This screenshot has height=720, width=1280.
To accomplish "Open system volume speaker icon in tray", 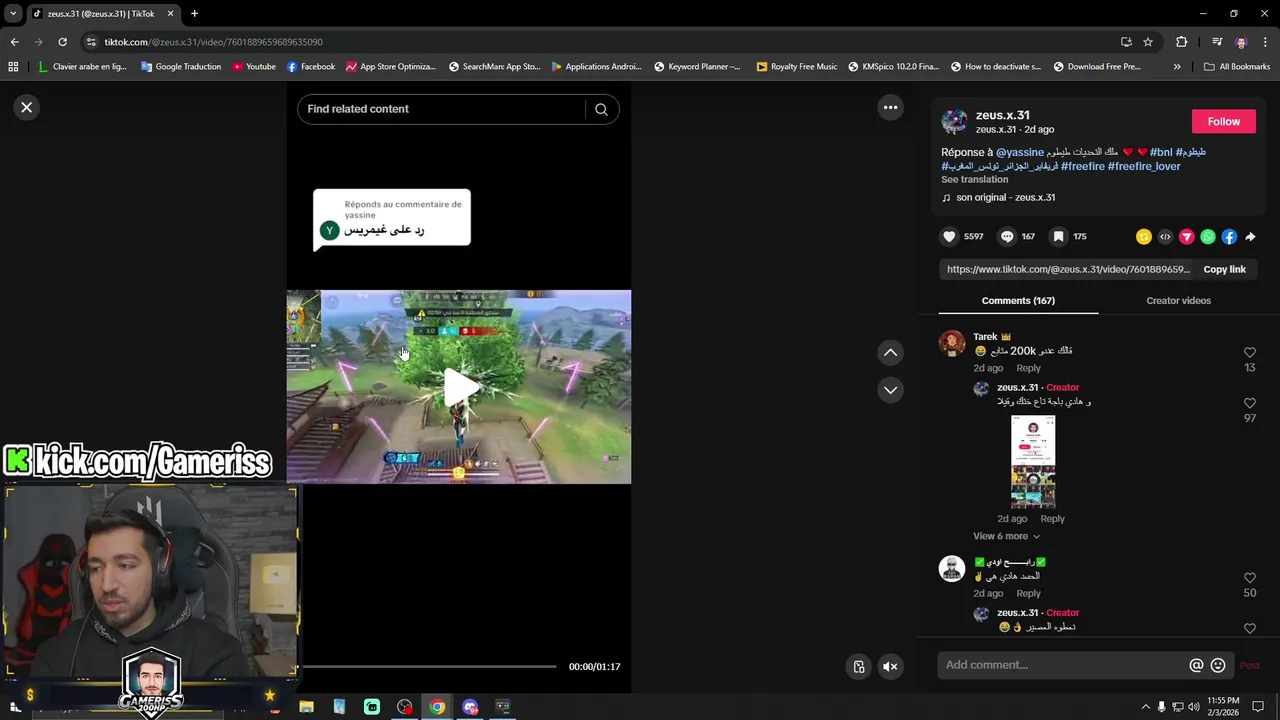I will click(x=1194, y=707).
